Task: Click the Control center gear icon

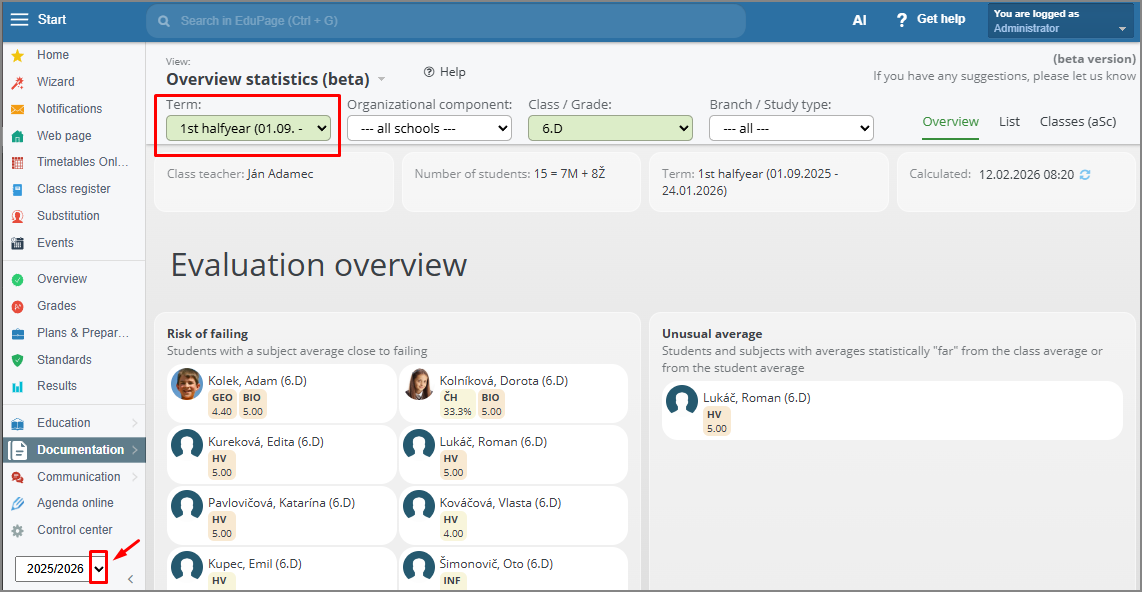Action: pyautogui.click(x=17, y=530)
